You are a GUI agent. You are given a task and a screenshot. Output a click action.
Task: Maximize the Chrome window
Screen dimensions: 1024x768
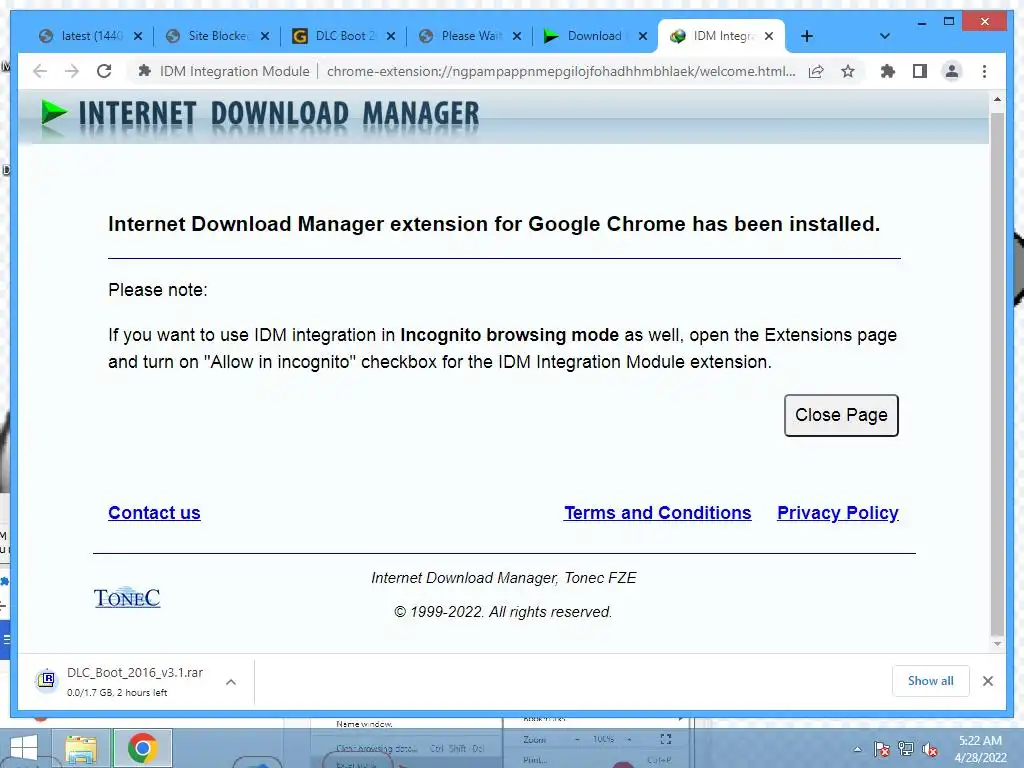[950, 22]
